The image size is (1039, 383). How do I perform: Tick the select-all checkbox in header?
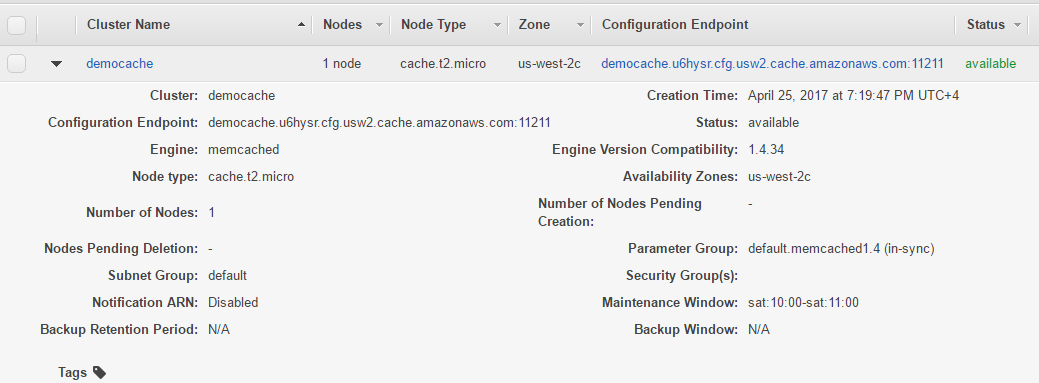click(17, 25)
